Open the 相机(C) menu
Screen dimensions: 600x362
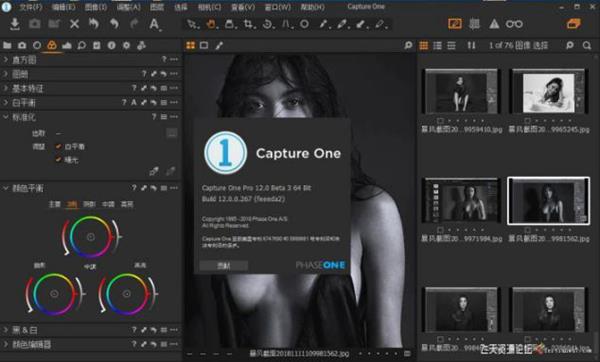pyautogui.click(x=209, y=7)
